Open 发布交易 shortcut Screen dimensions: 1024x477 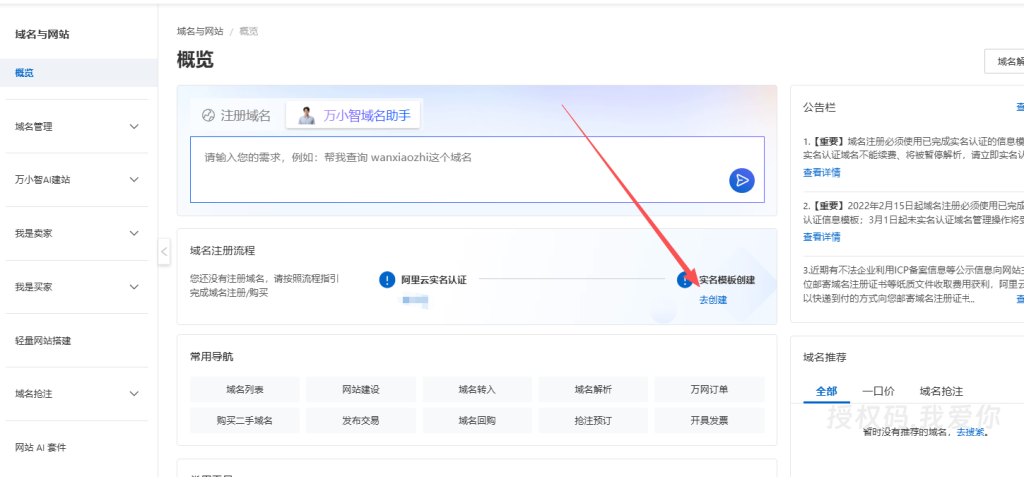tap(361, 420)
